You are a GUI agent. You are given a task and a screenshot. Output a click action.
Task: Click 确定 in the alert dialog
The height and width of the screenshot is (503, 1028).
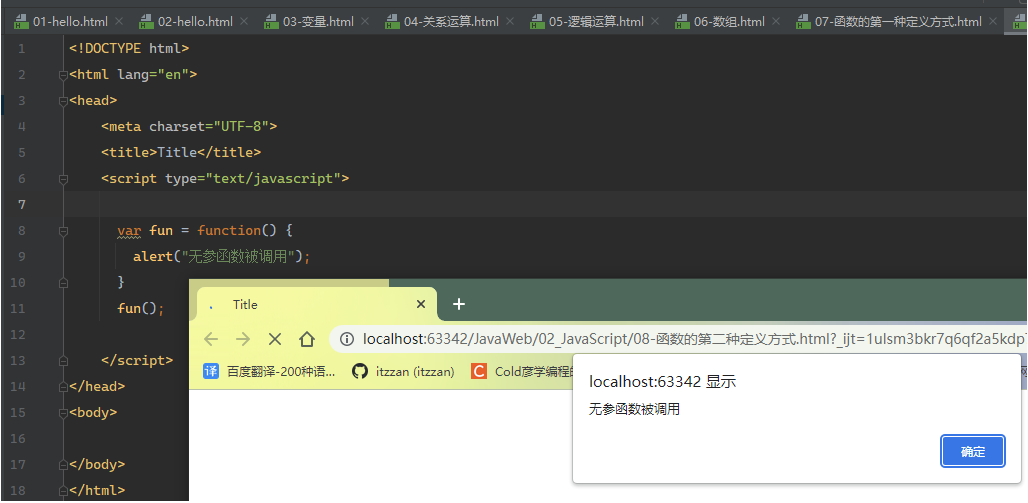[x=973, y=451]
